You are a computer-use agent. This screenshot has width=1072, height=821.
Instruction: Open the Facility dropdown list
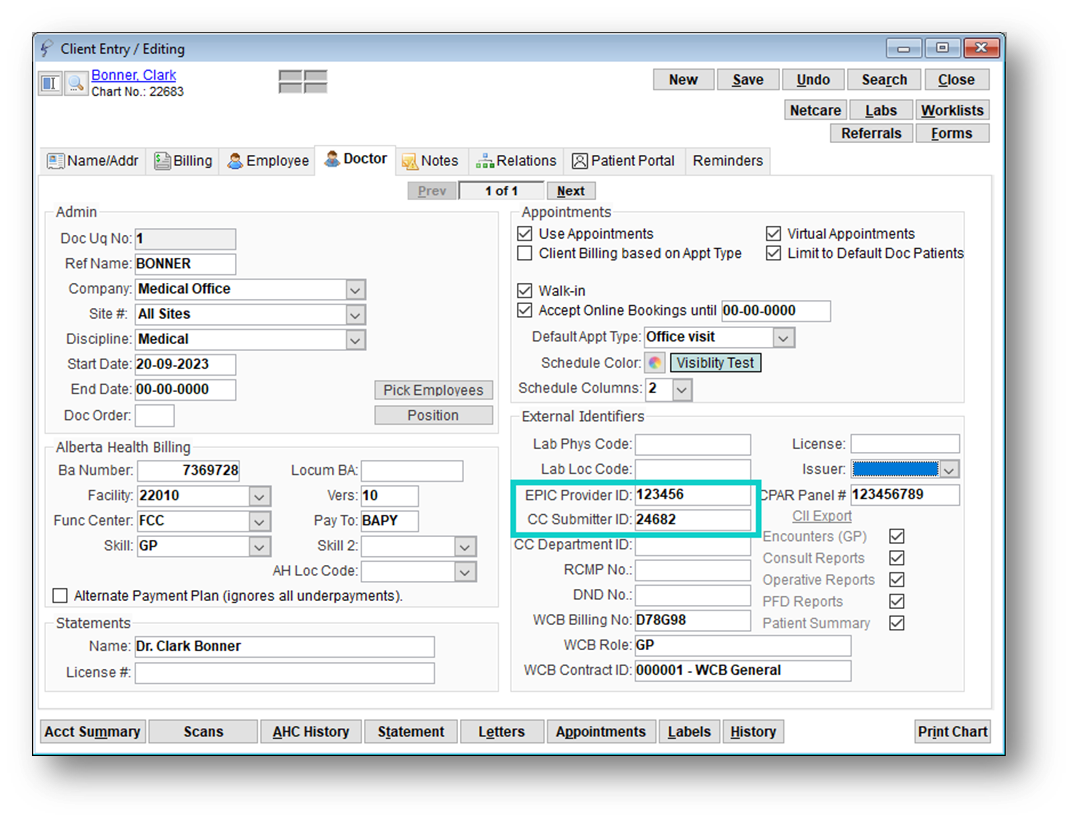pyautogui.click(x=259, y=496)
